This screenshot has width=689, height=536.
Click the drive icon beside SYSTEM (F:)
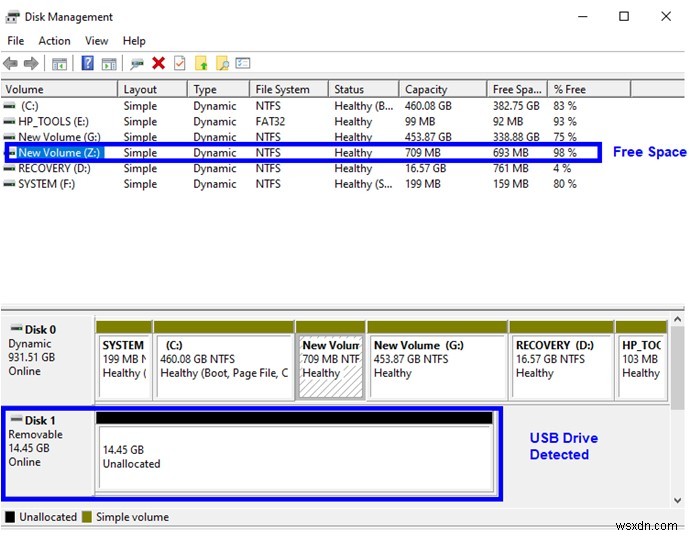[x=9, y=184]
